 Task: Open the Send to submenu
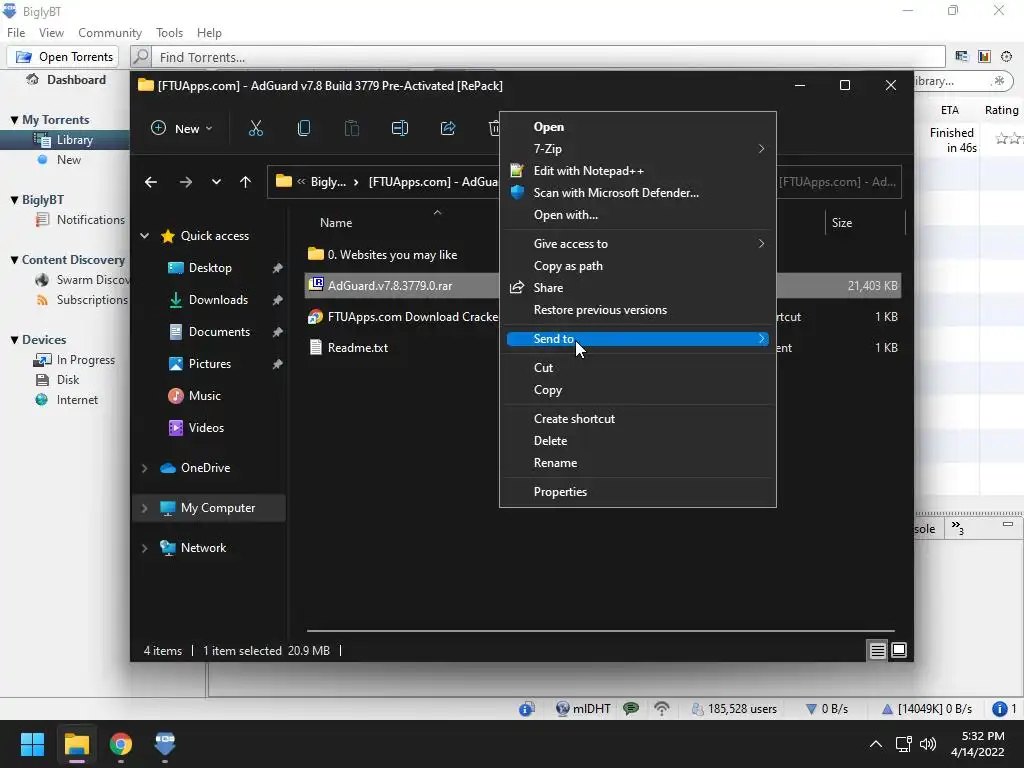[637, 339]
